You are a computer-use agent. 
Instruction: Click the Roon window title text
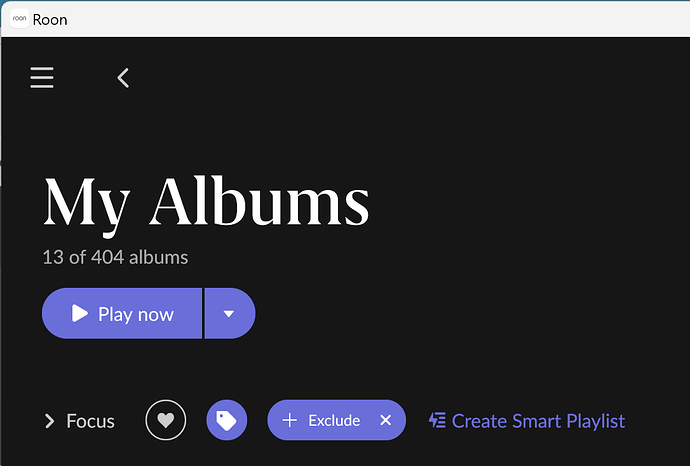tap(50, 20)
